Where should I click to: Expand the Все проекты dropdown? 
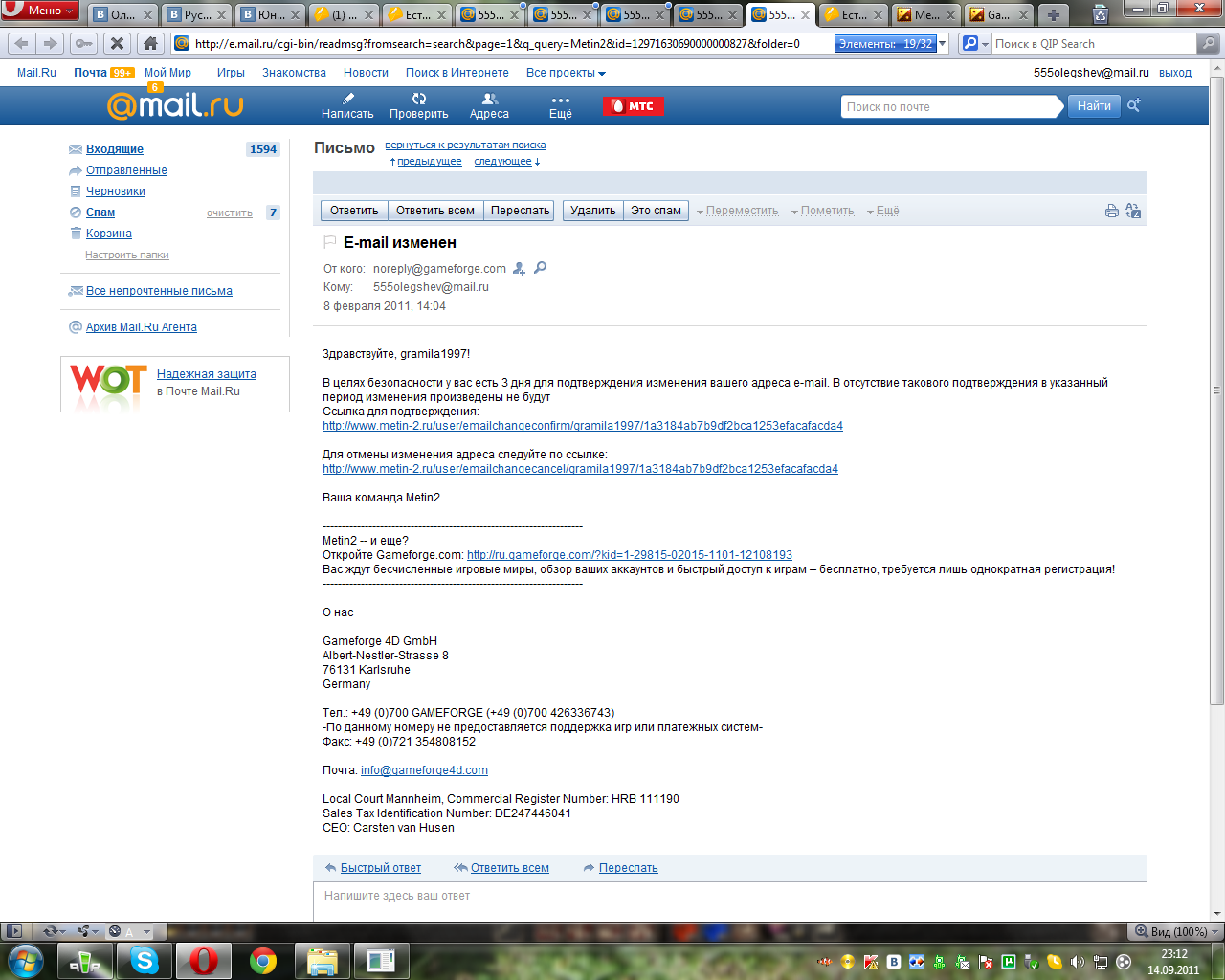(x=566, y=73)
